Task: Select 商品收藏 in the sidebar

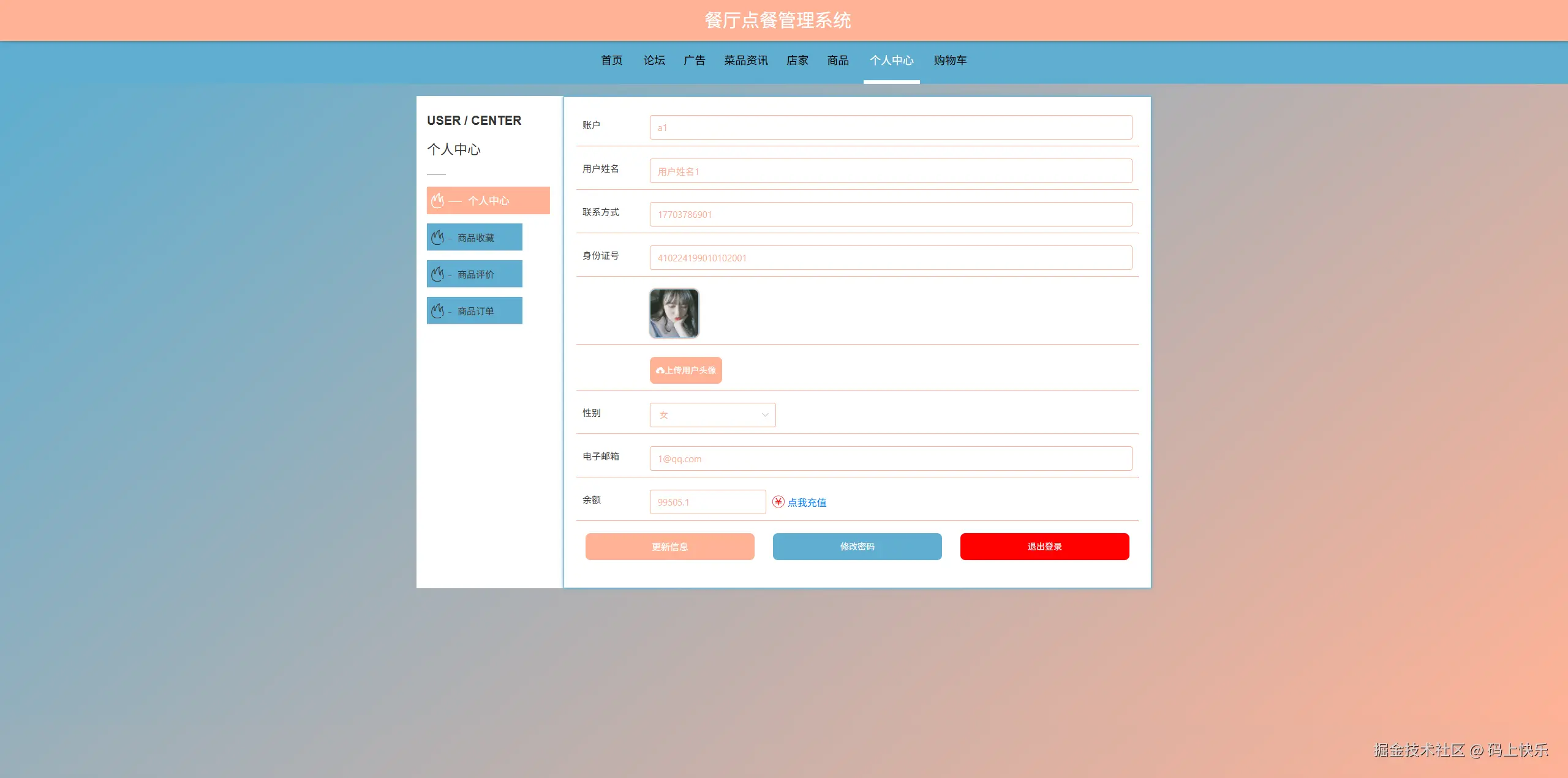Action: pyautogui.click(x=475, y=238)
